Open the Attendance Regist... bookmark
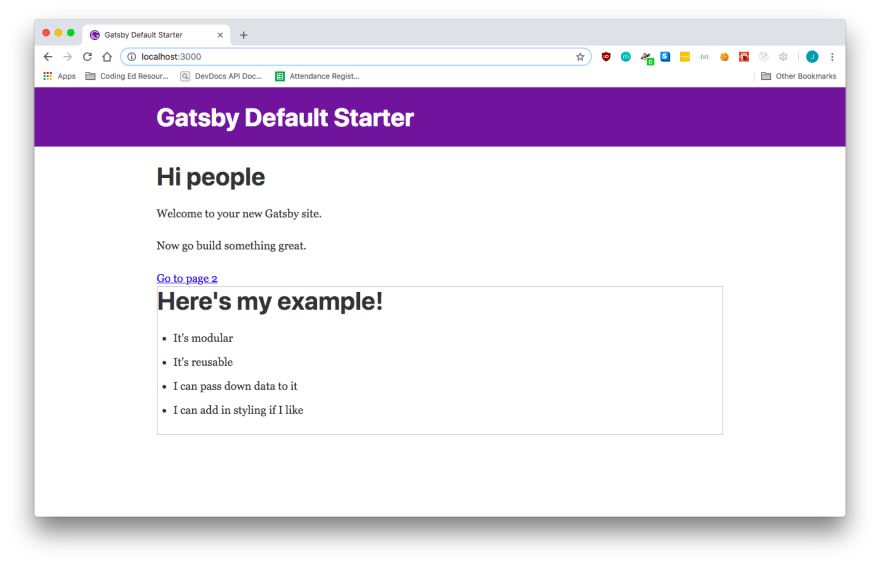 point(317,76)
